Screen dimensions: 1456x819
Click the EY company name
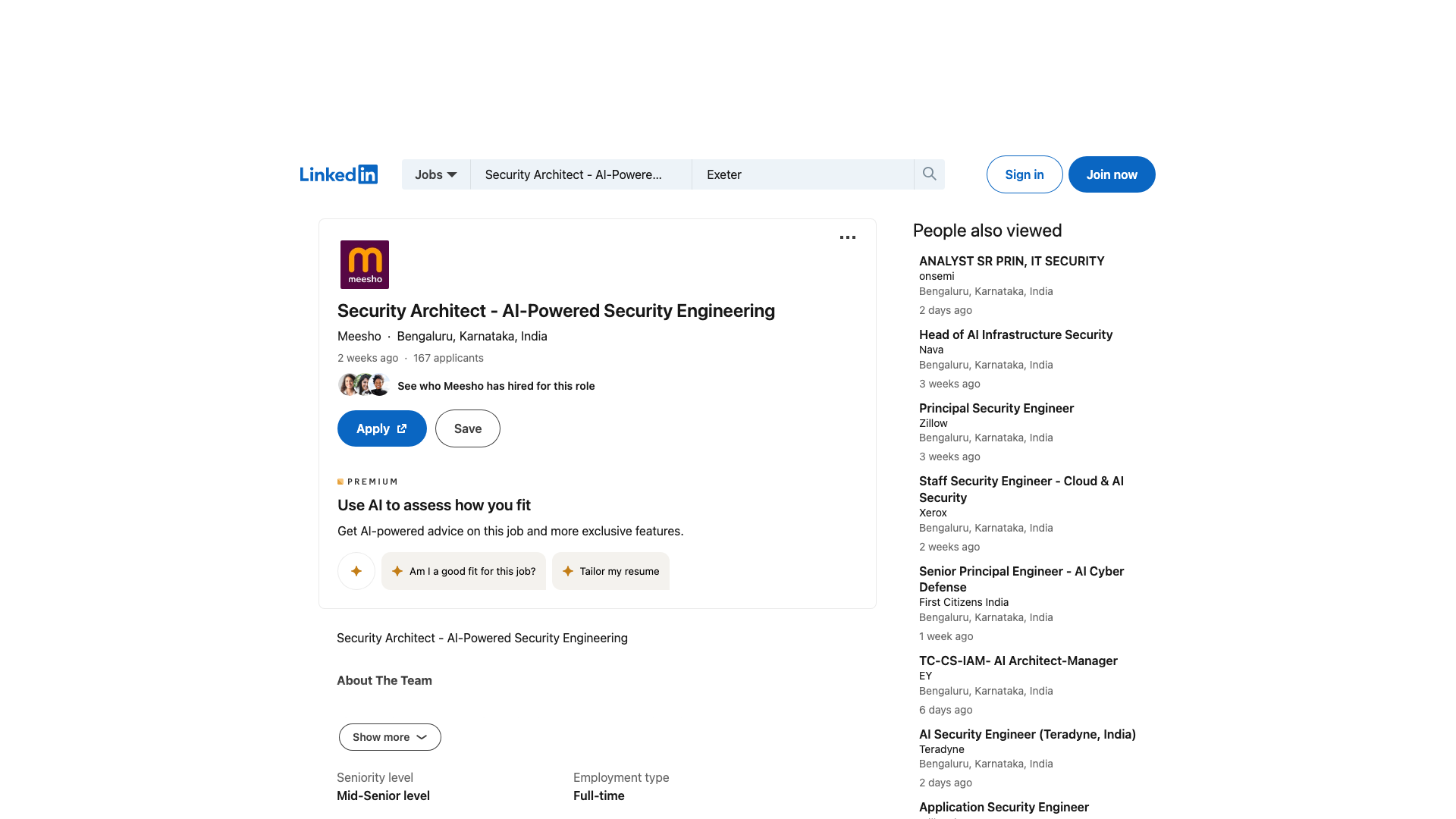click(925, 676)
